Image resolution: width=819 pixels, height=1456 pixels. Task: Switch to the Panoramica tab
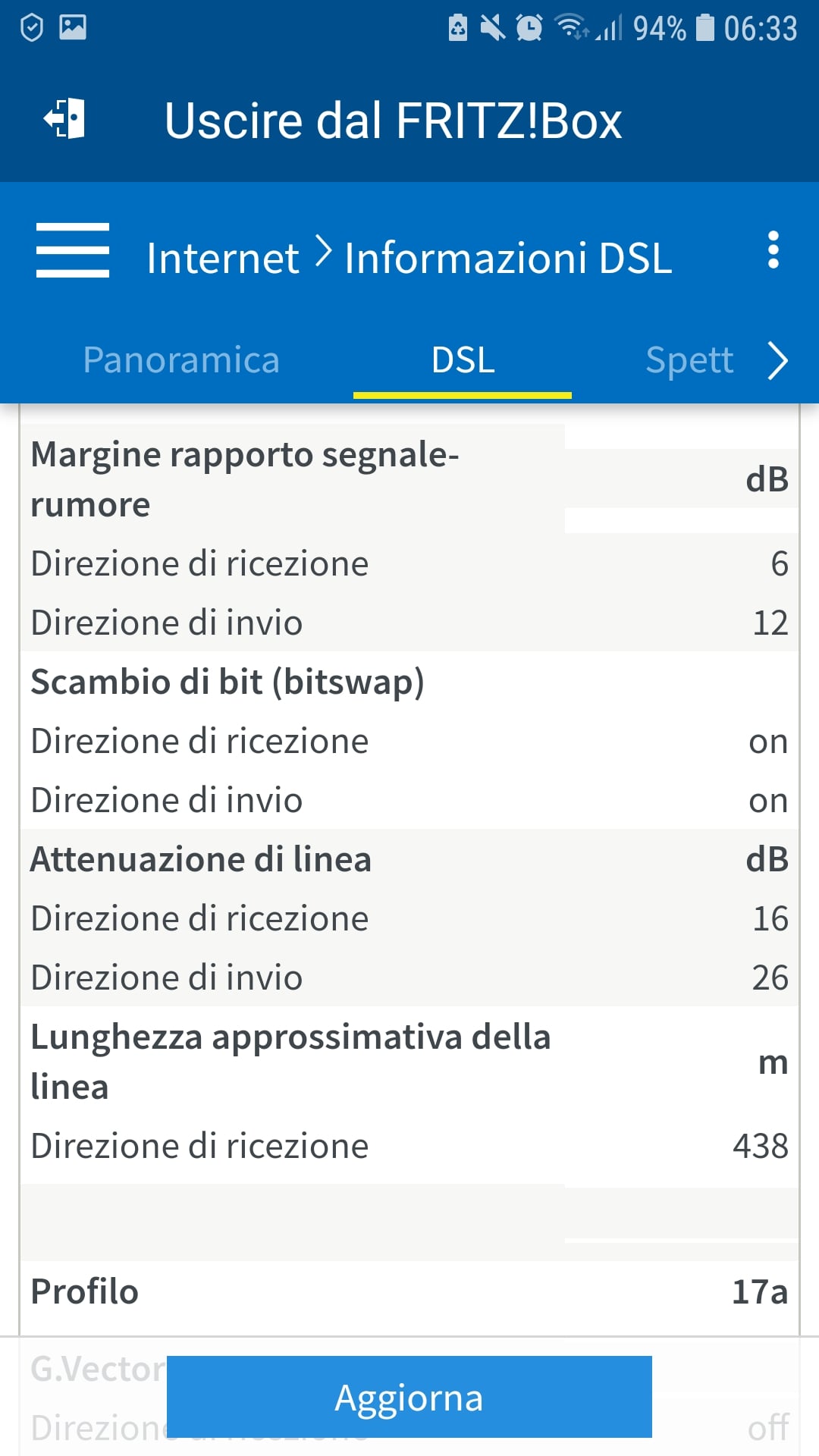(x=181, y=360)
